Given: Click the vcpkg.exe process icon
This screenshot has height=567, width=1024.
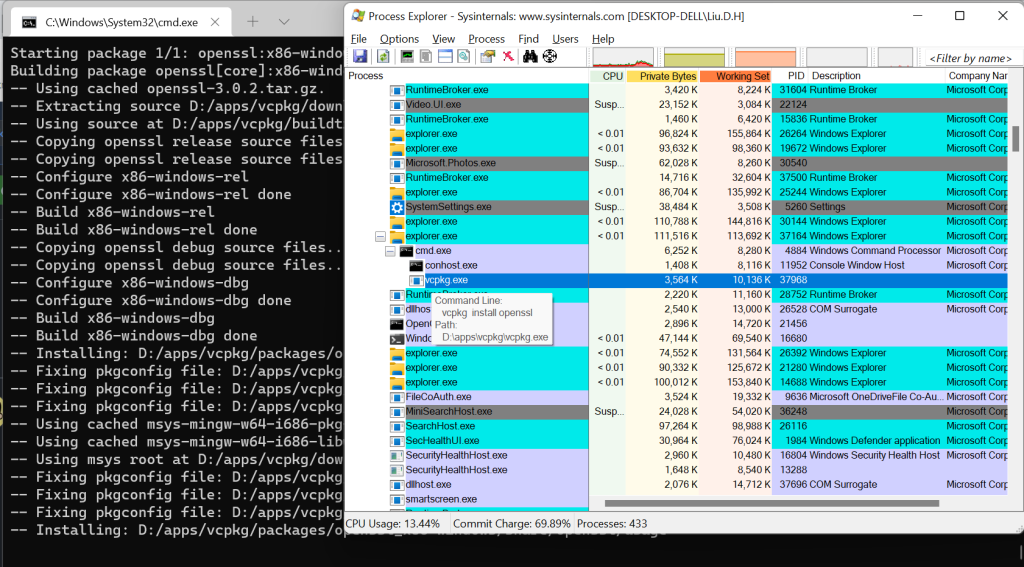Looking at the screenshot, I should pos(417,280).
